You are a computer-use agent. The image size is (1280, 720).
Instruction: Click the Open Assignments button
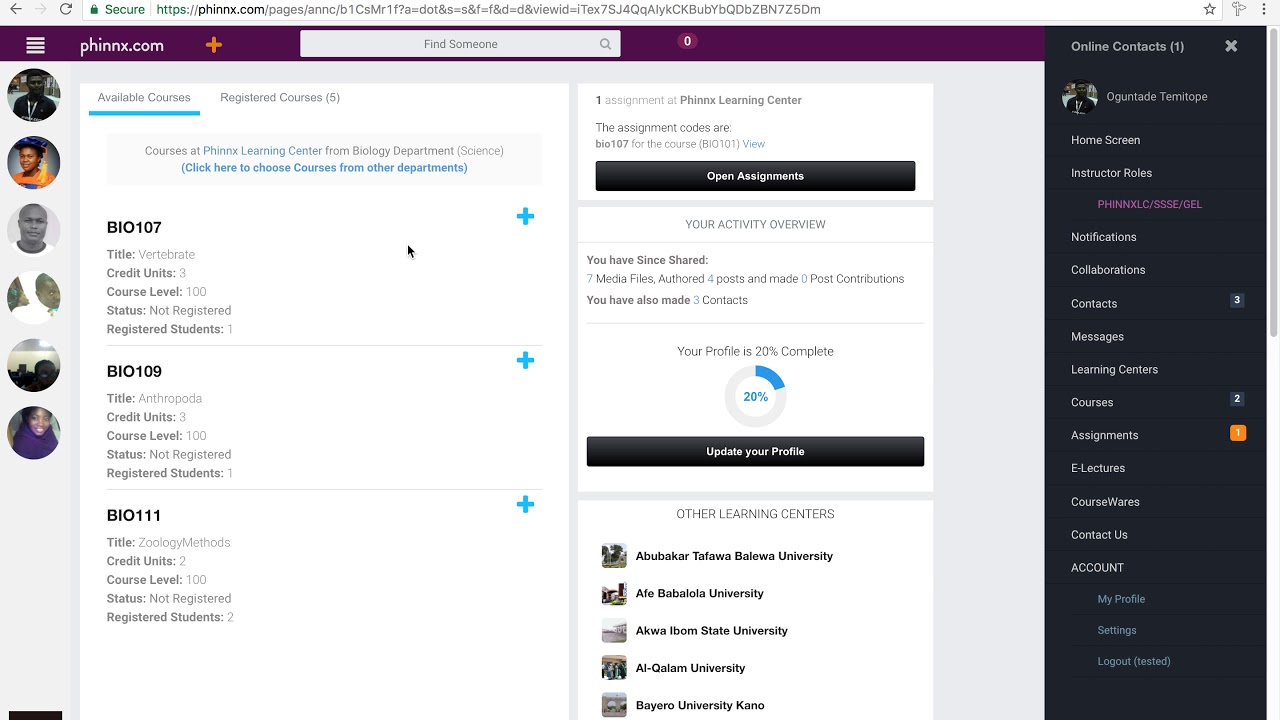(755, 176)
